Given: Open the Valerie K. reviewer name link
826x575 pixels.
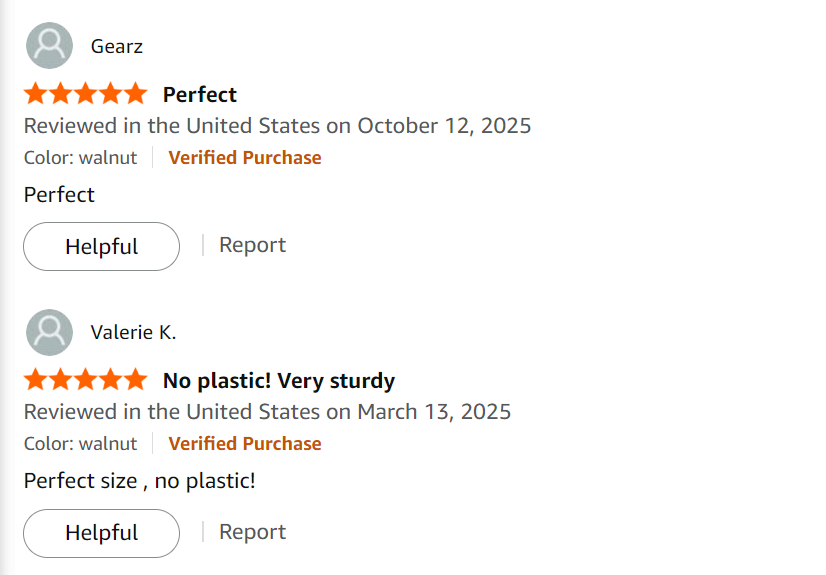Looking at the screenshot, I should click(x=133, y=332).
